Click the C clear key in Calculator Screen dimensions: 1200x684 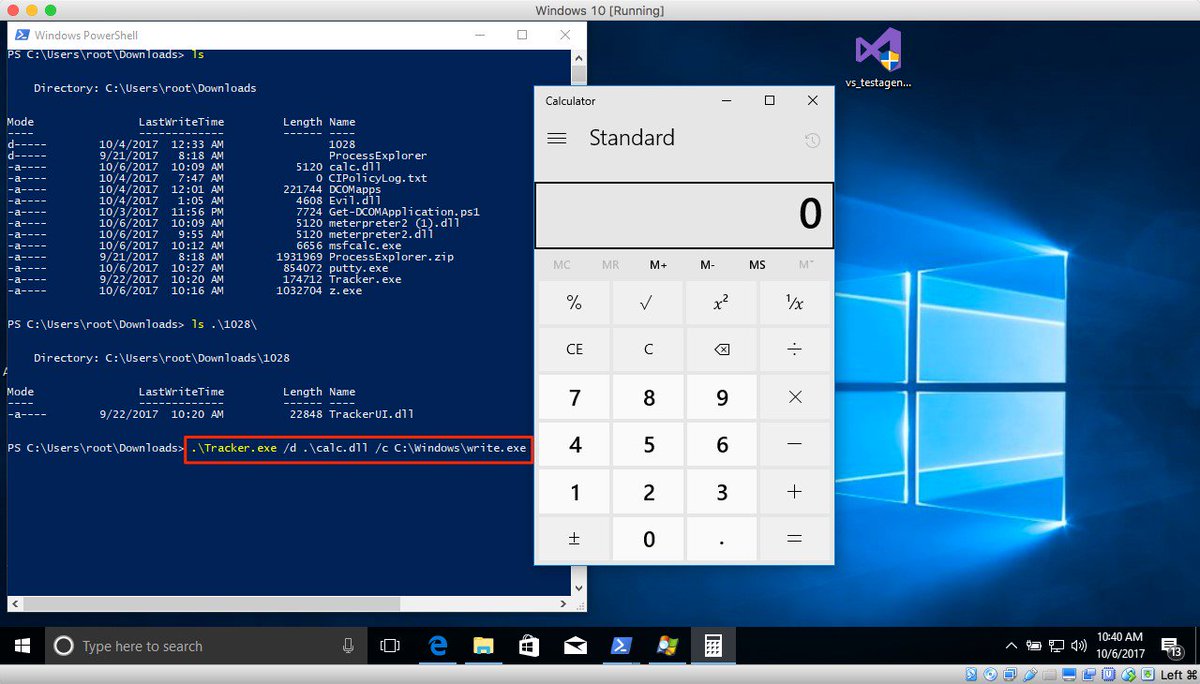(648, 350)
